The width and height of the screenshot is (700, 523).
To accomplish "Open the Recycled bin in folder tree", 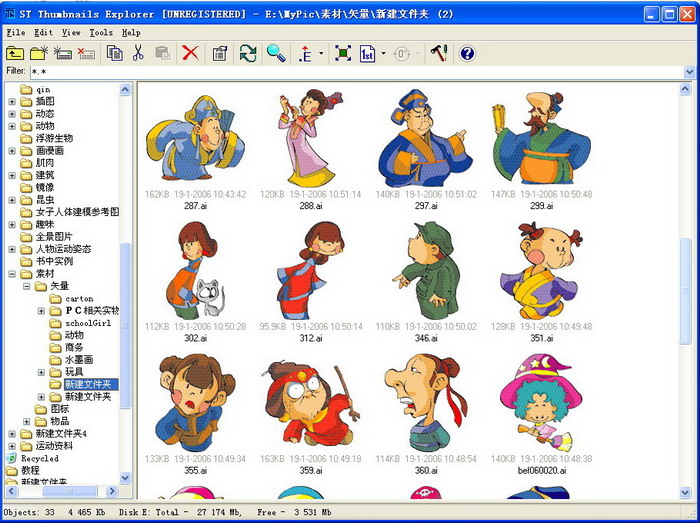I will tap(39, 458).
